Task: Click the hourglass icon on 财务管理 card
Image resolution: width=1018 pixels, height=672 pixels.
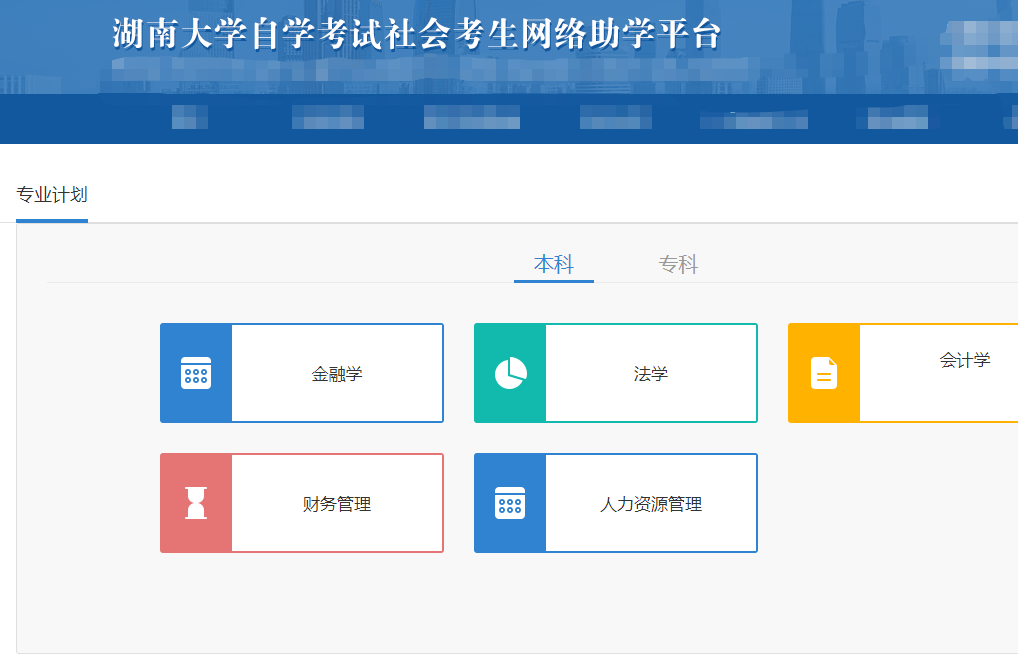Action: pos(196,503)
